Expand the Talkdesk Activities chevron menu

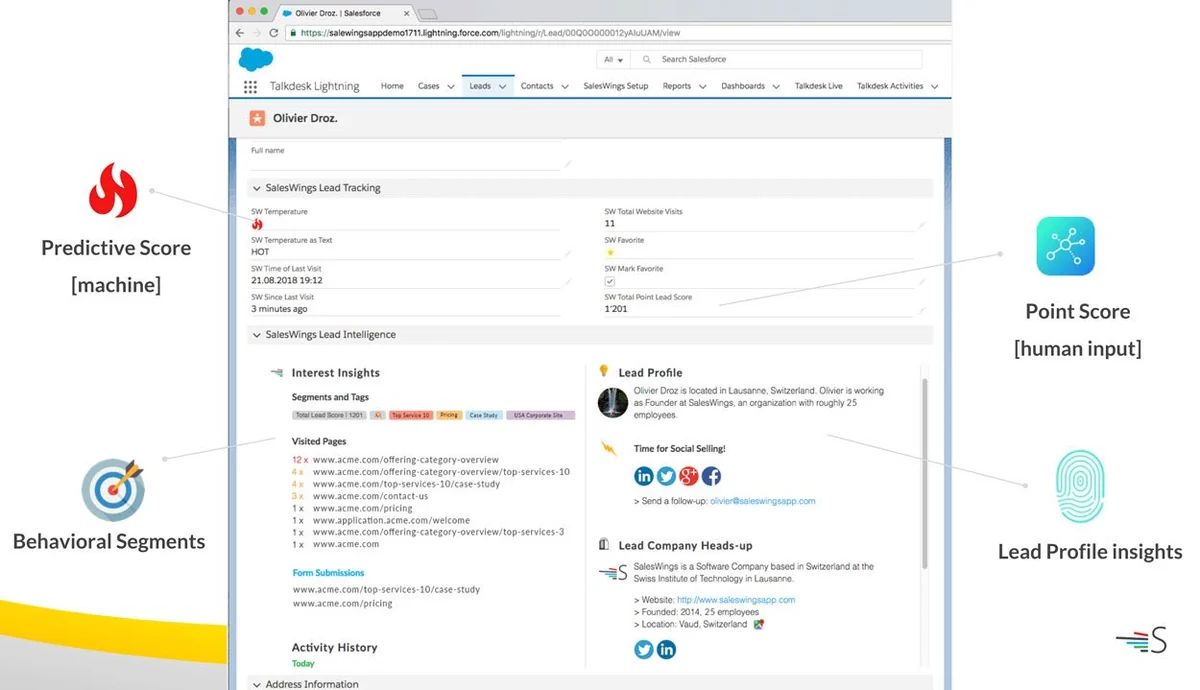click(x=935, y=87)
